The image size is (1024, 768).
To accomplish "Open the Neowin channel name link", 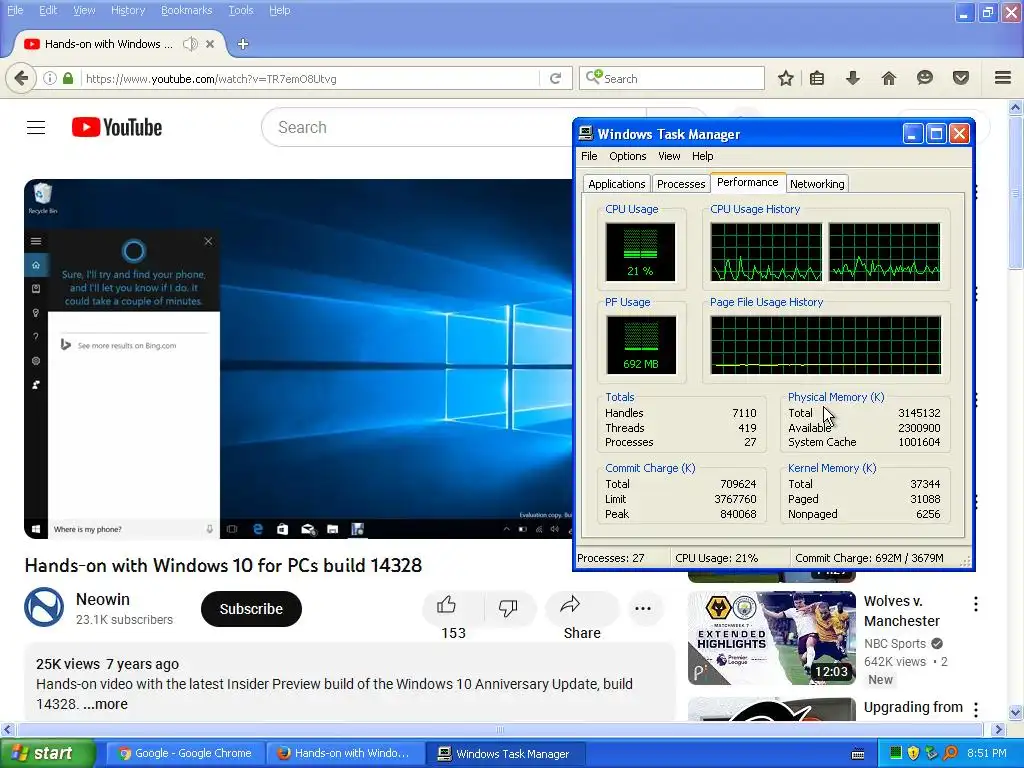I will click(x=103, y=599).
